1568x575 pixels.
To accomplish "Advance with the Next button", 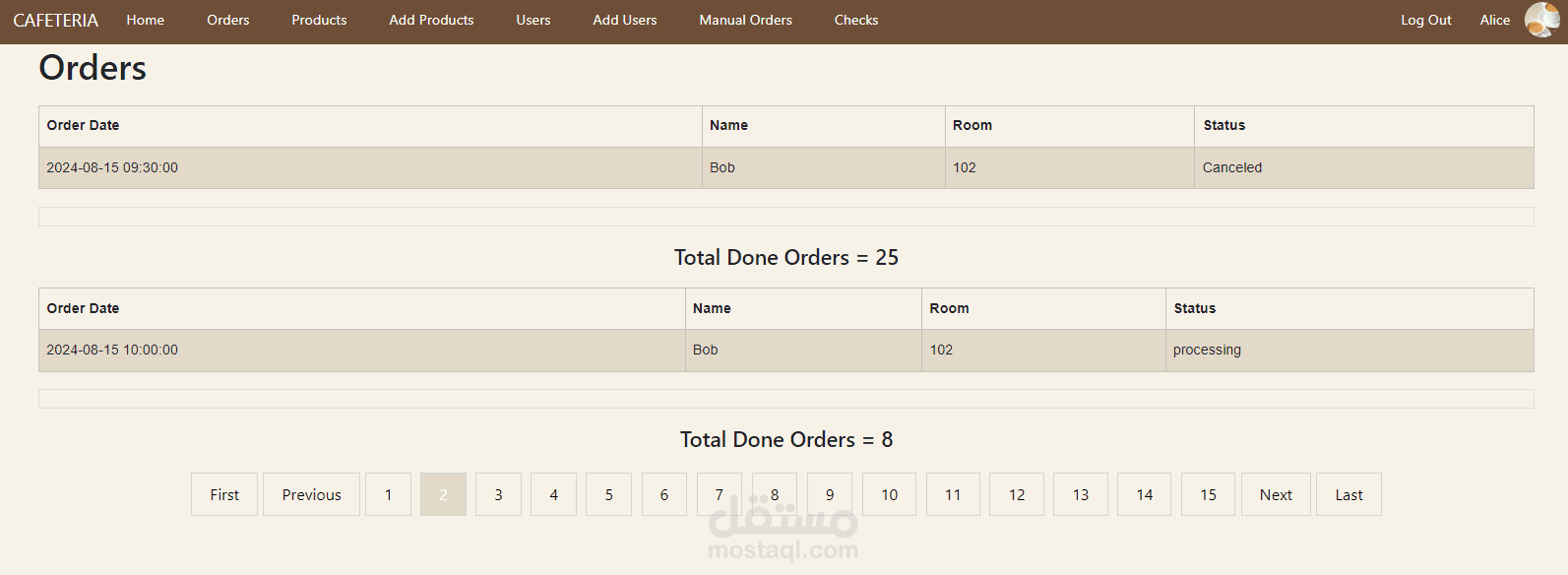I will pyautogui.click(x=1276, y=494).
